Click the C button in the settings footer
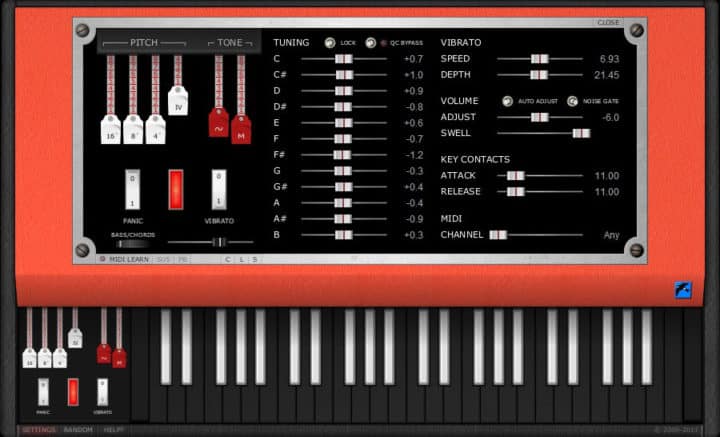Viewport: 720px width, 437px height. [228, 259]
